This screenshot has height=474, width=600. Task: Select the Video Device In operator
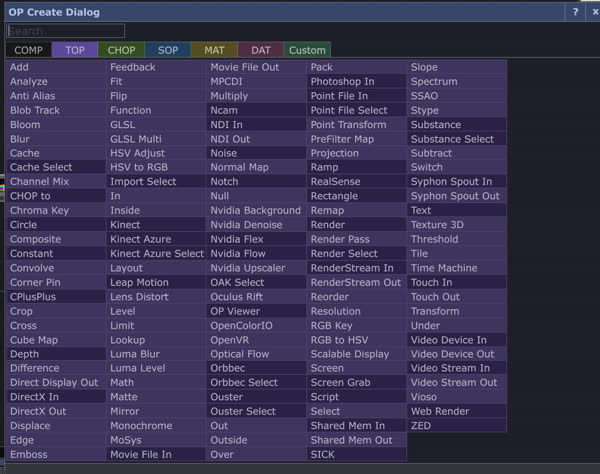[457, 340]
